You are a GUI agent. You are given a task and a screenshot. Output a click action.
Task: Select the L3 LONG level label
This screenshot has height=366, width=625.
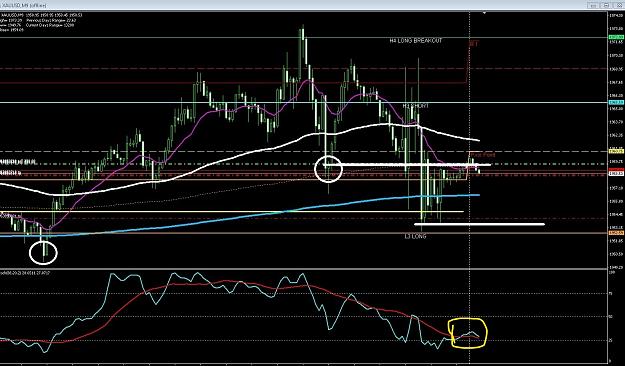415,236
